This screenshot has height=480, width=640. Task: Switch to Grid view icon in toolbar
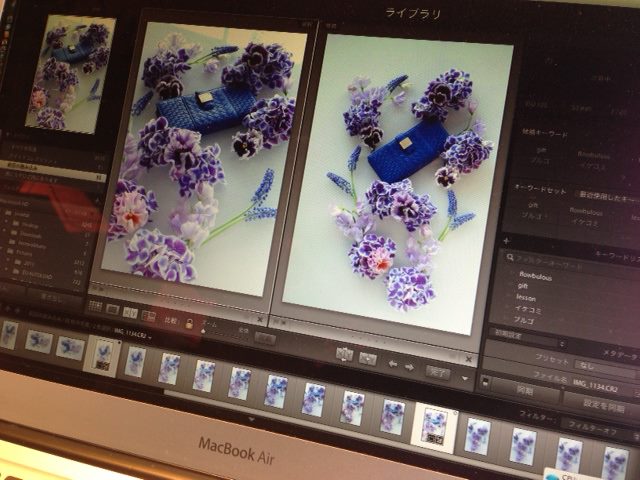(95, 307)
